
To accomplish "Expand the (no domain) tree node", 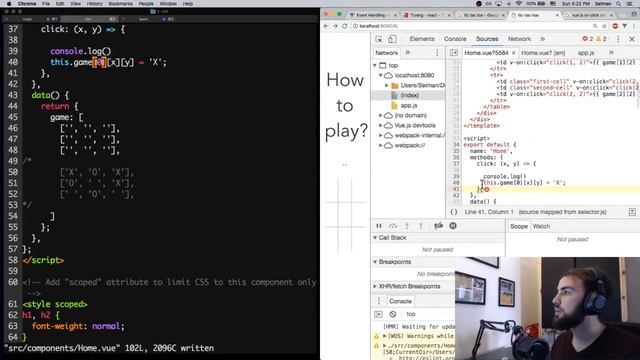I will 380,116.
